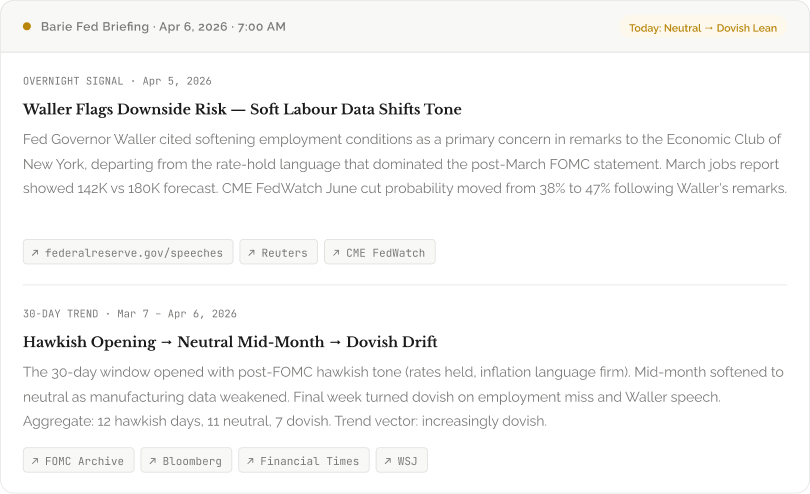Image resolution: width=810 pixels, height=494 pixels.
Task: Click the arrow icon beside Bloomberg
Action: pyautogui.click(x=153, y=461)
